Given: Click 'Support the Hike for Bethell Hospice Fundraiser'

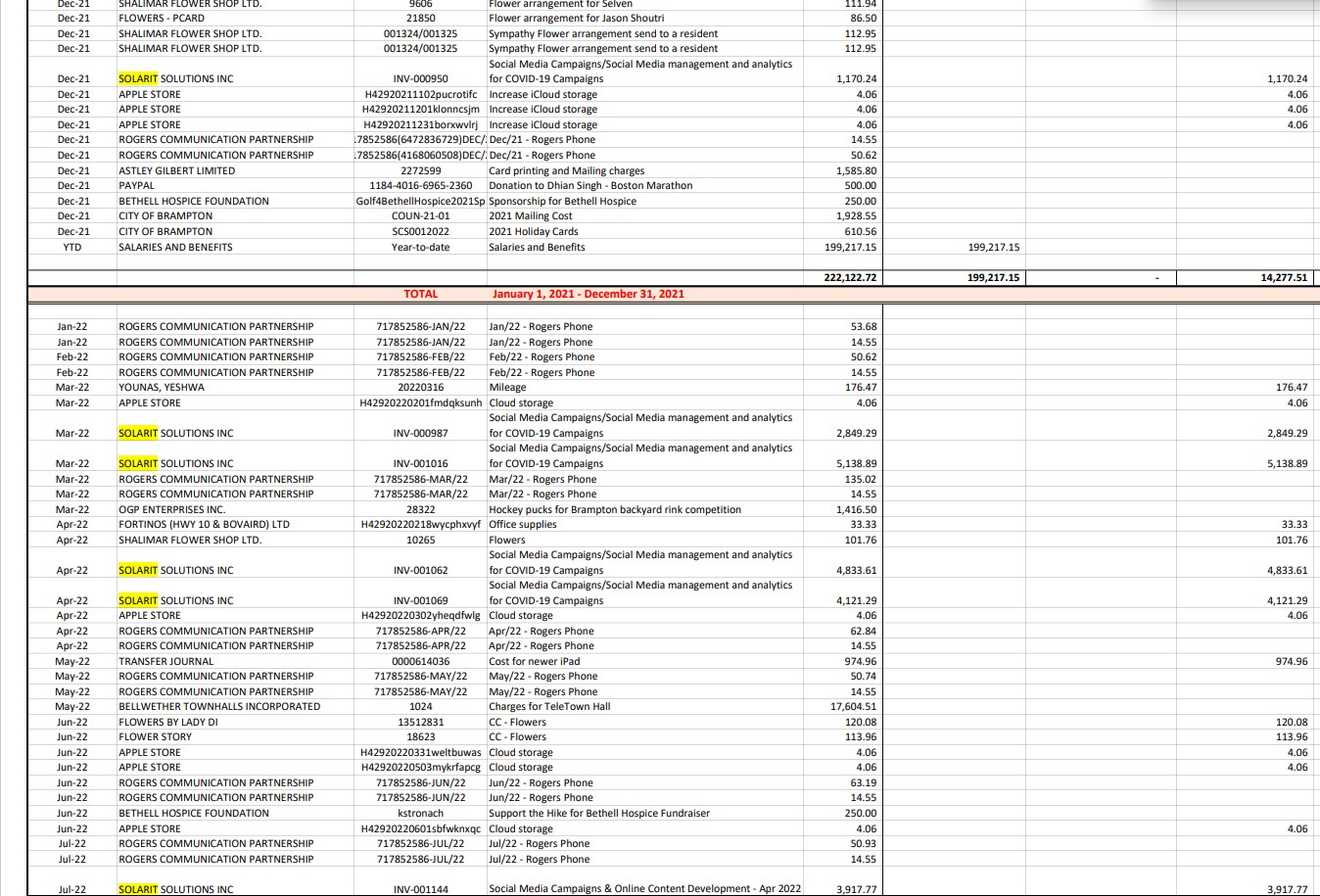Looking at the screenshot, I should tap(599, 813).
